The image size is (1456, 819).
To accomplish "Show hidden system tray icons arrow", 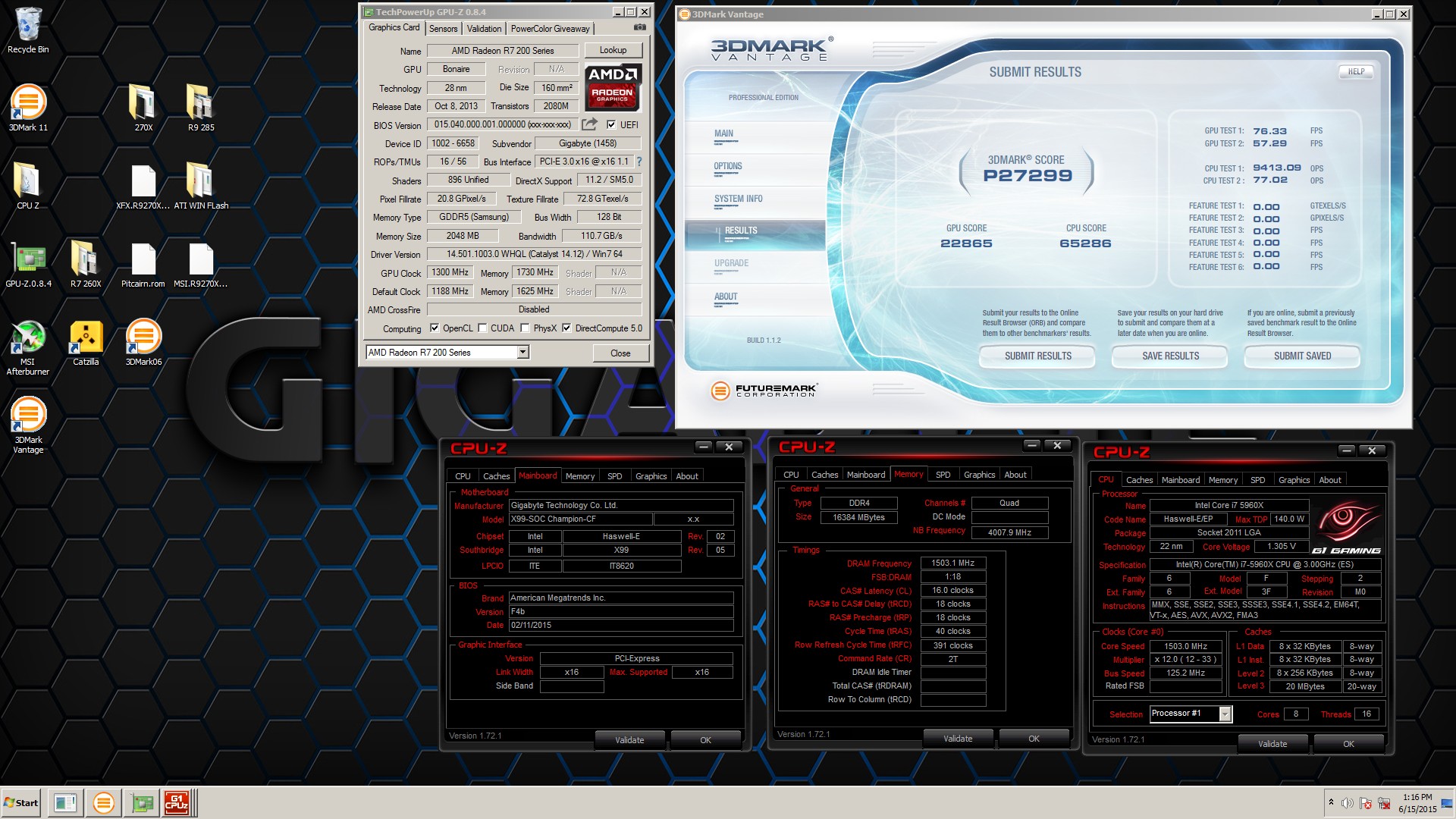I will point(1331,802).
